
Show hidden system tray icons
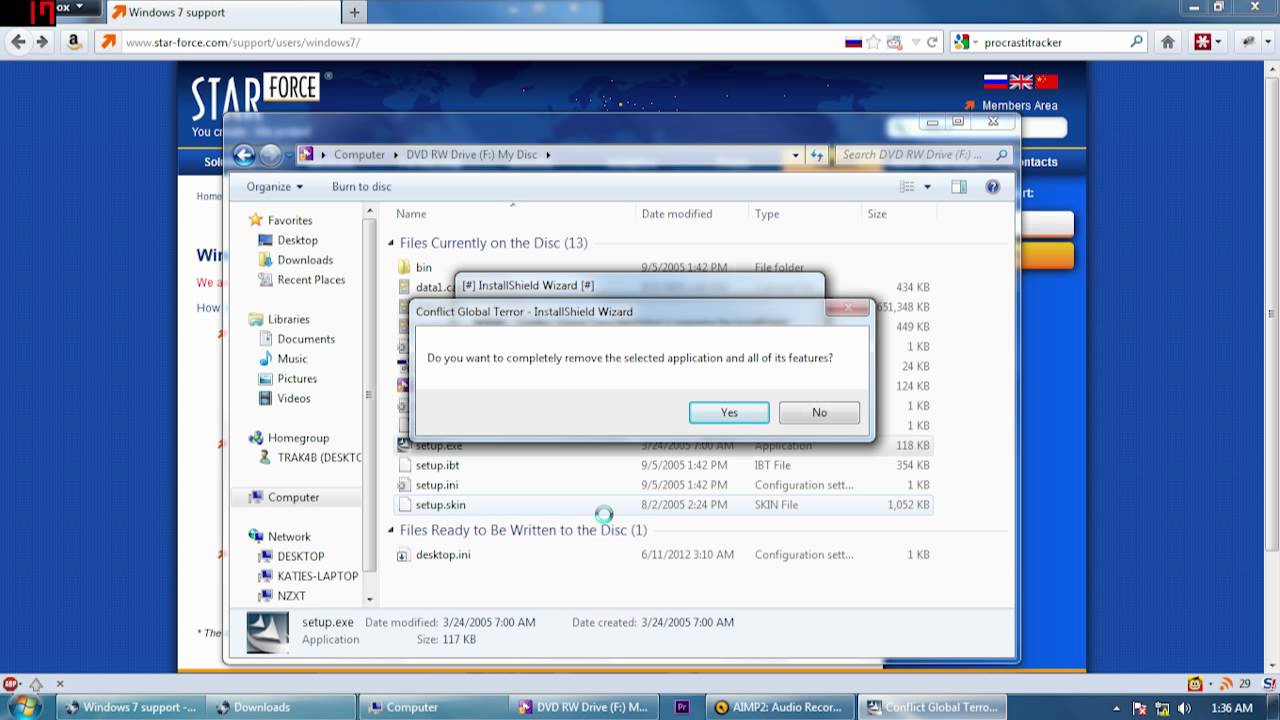pos(1118,708)
